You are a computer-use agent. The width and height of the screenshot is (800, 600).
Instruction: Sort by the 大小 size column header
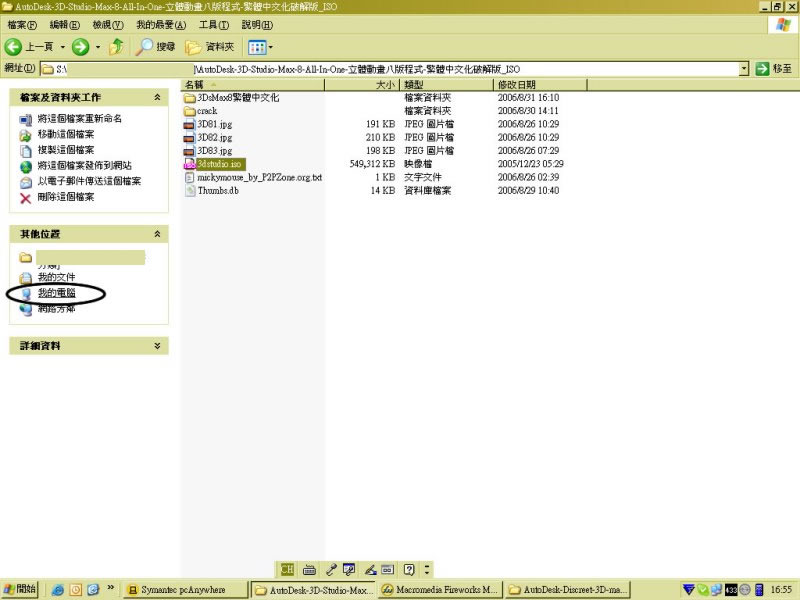(x=362, y=85)
